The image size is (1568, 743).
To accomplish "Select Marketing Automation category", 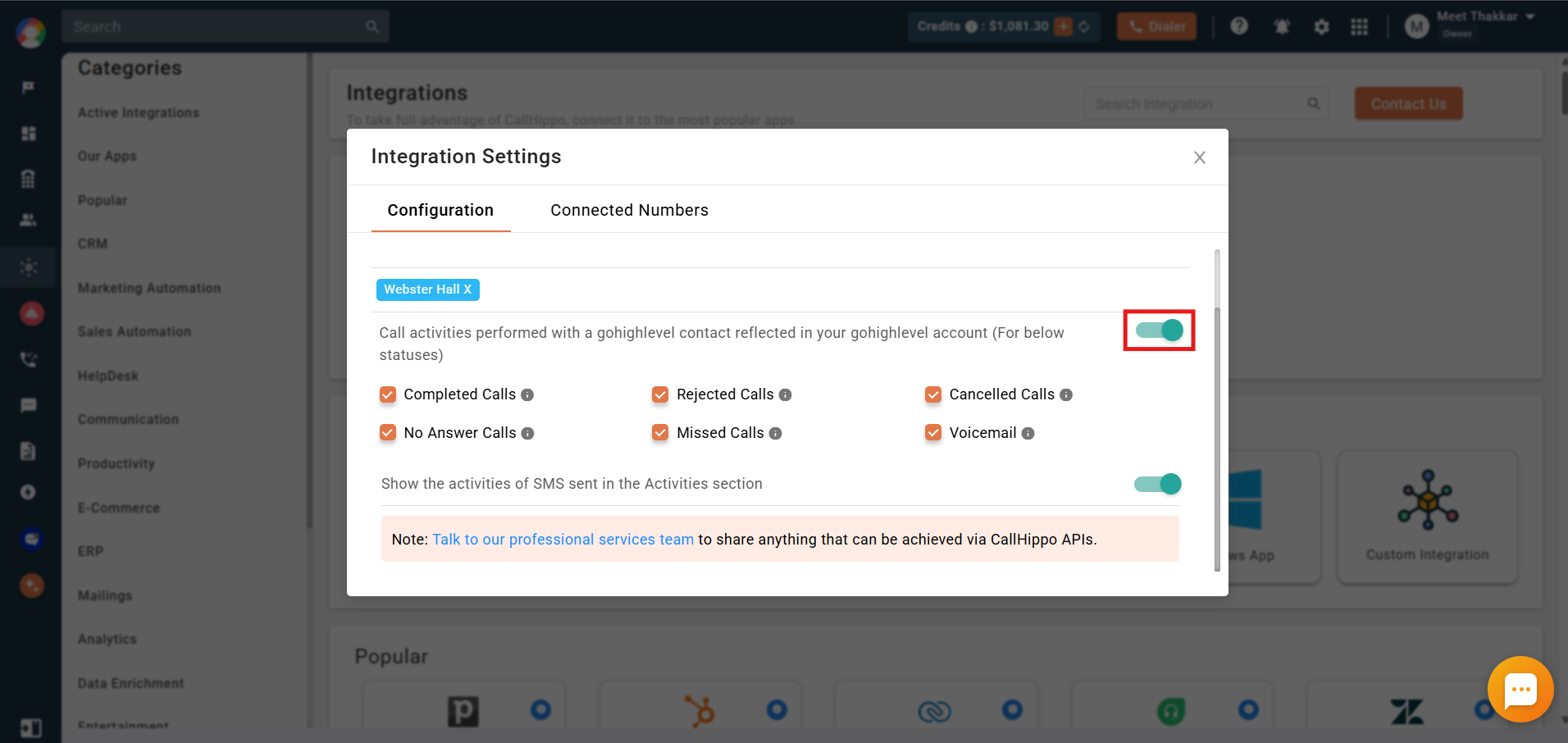I will 149,288.
